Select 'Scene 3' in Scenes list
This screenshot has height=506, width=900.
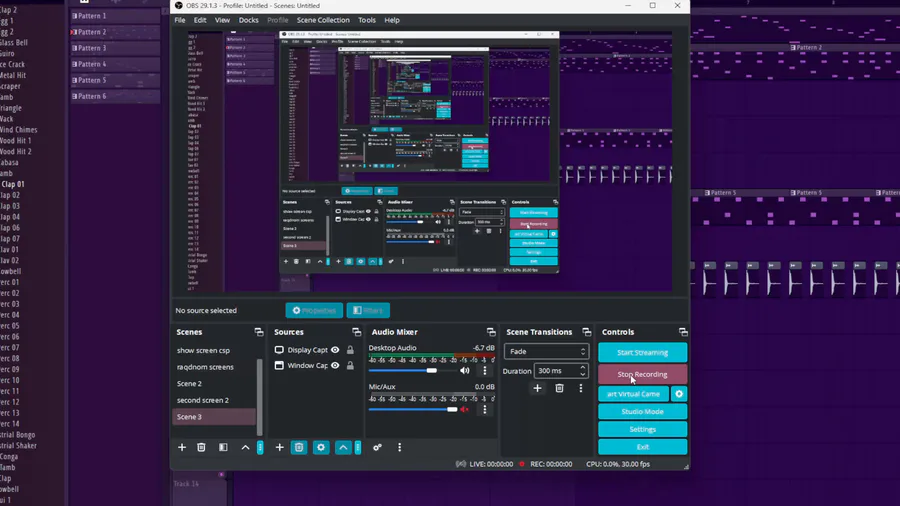coord(214,417)
